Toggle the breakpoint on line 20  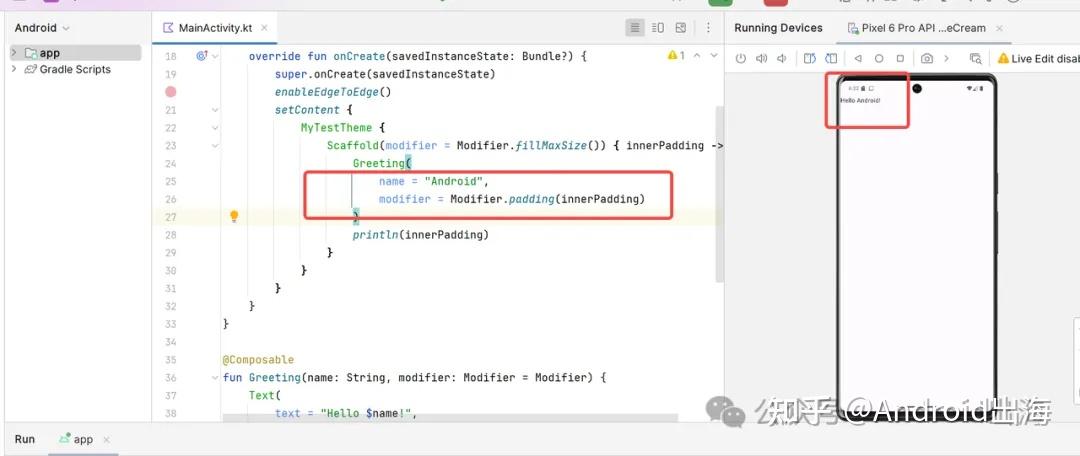click(170, 92)
